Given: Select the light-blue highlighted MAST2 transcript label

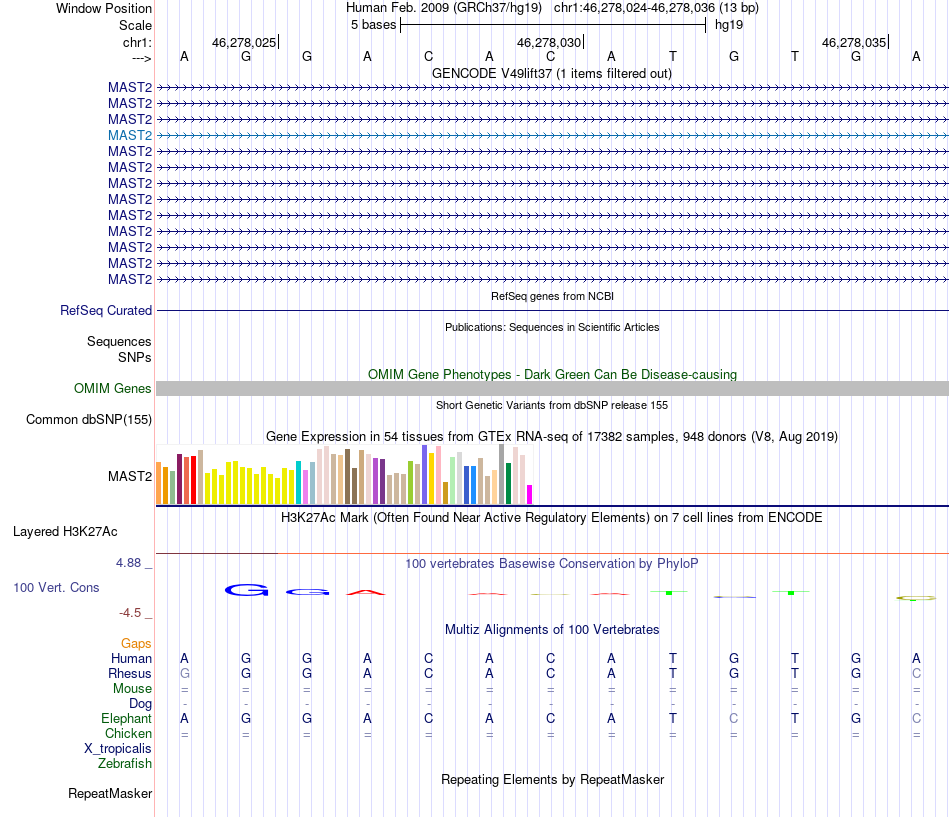Looking at the screenshot, I should (x=130, y=135).
